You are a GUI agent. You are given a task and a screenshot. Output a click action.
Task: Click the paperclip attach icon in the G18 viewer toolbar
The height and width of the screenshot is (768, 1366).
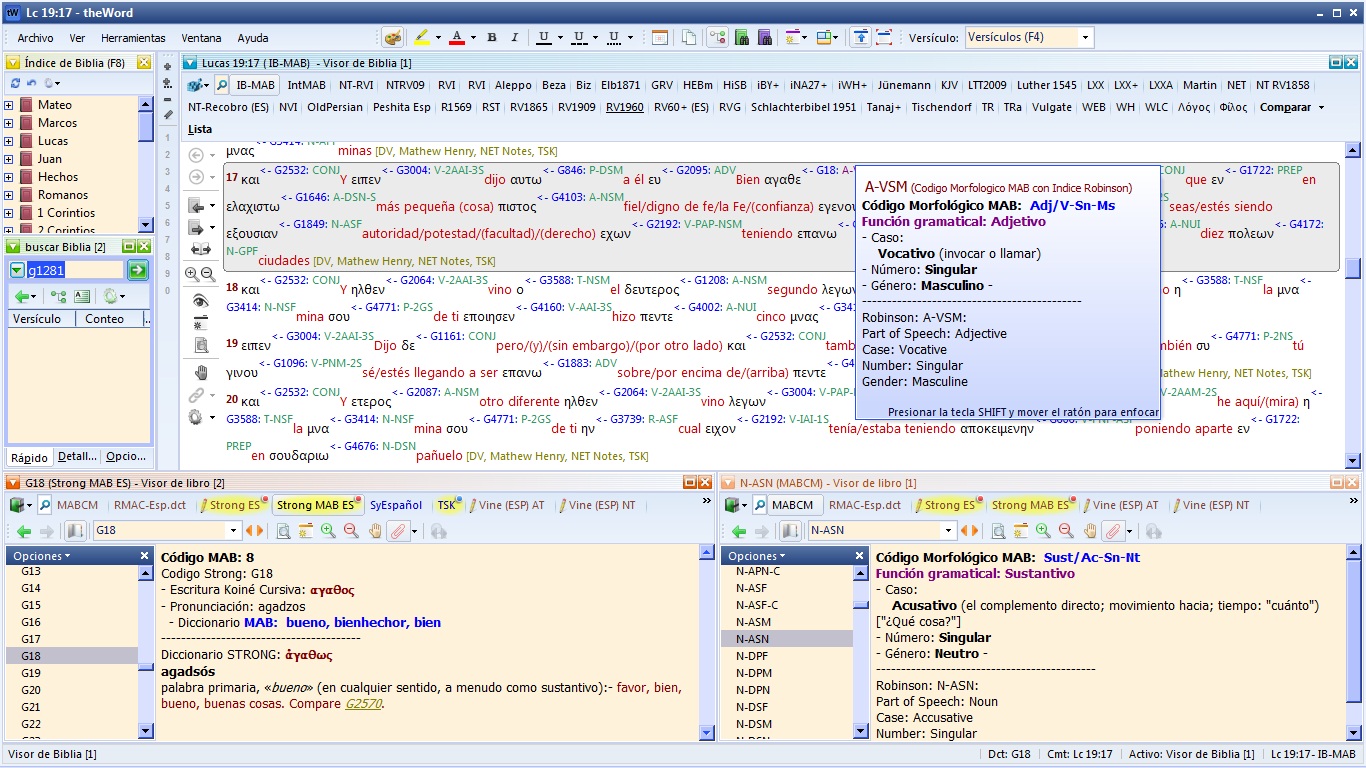point(399,531)
